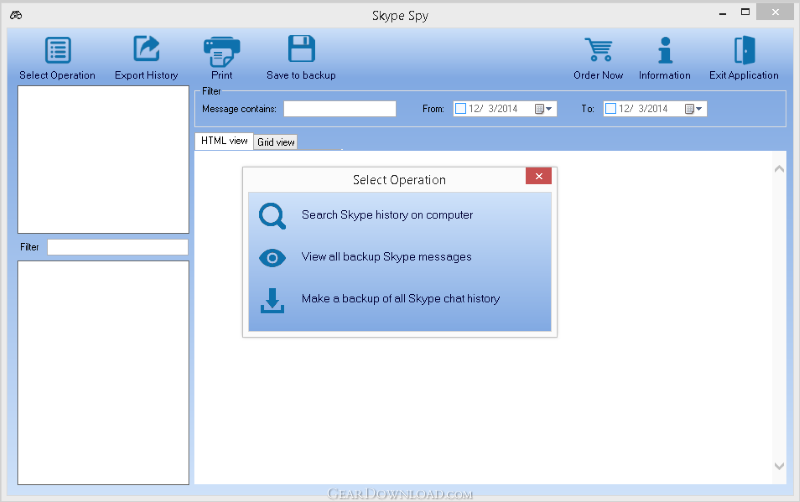
Task: Click the From date value 12/ 3/2014
Action: pyautogui.click(x=493, y=109)
